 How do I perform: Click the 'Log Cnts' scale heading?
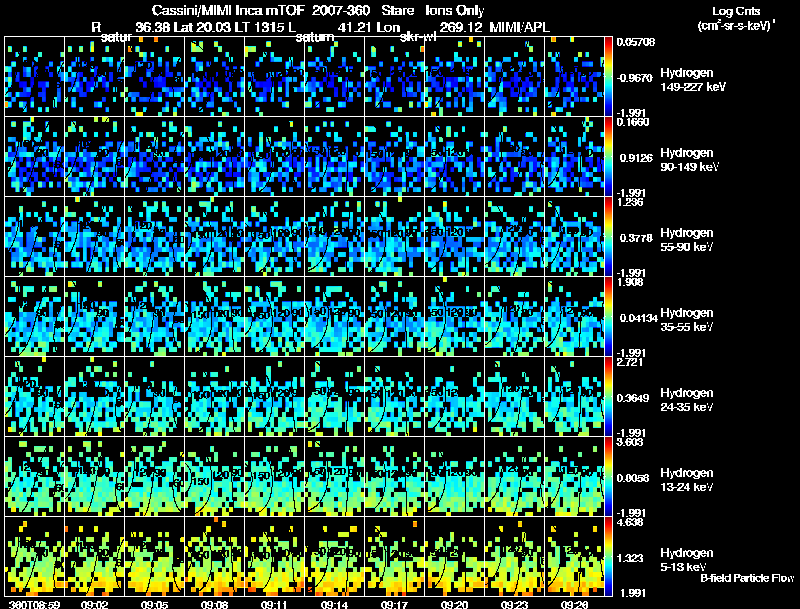[736, 11]
